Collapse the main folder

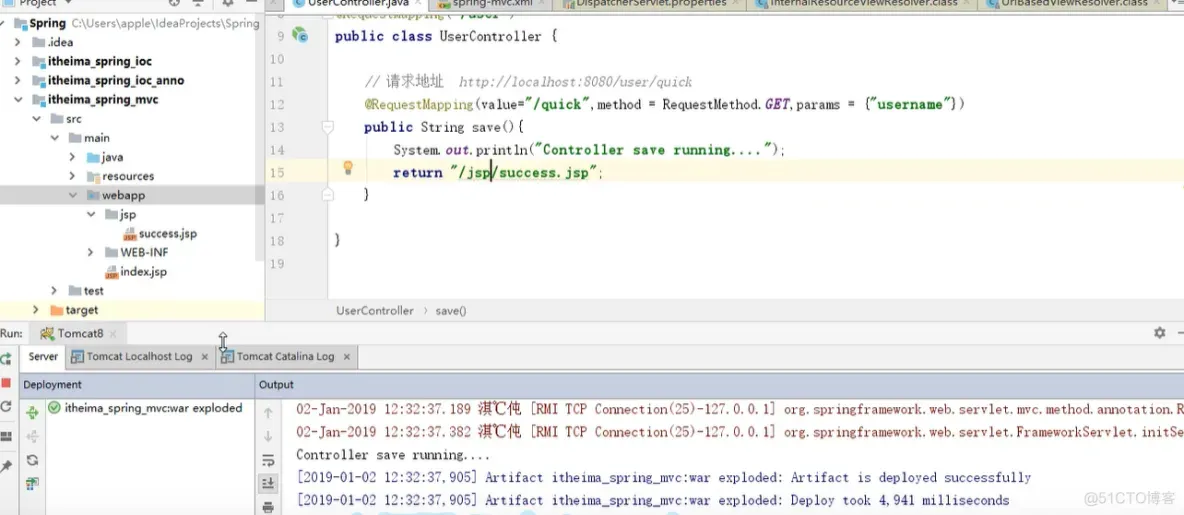tap(54, 137)
